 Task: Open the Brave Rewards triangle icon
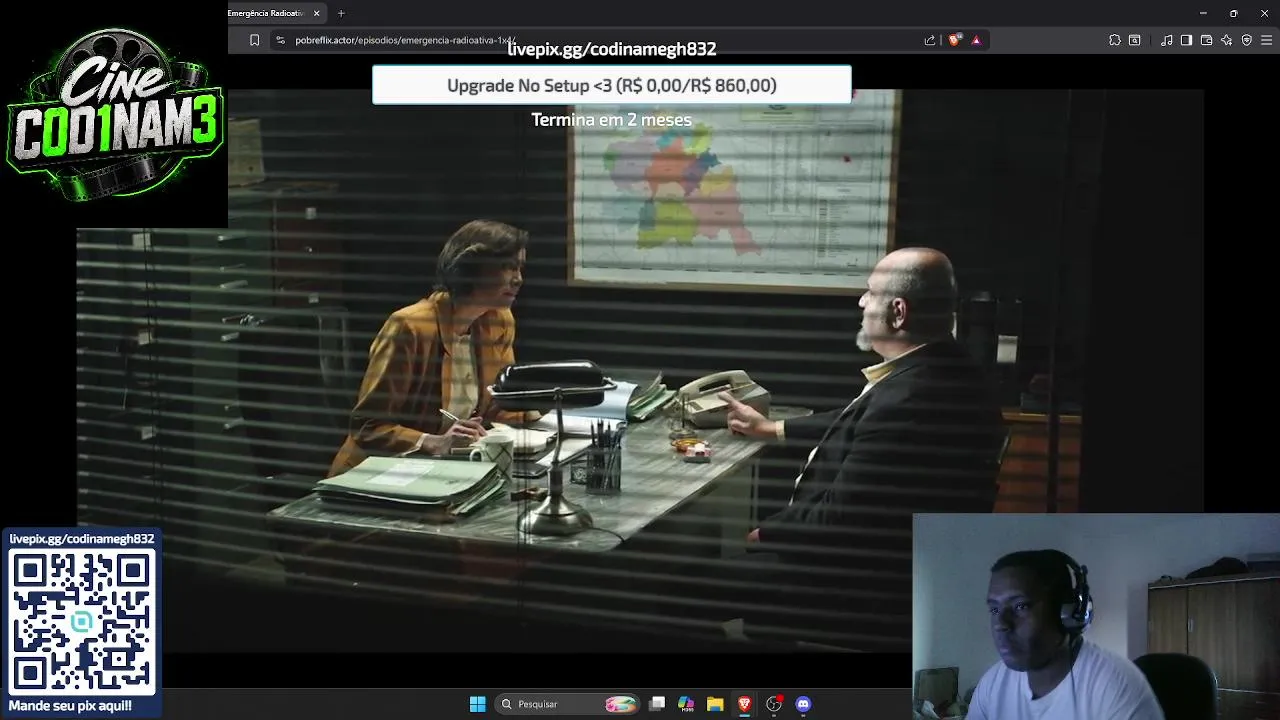pyautogui.click(x=976, y=40)
